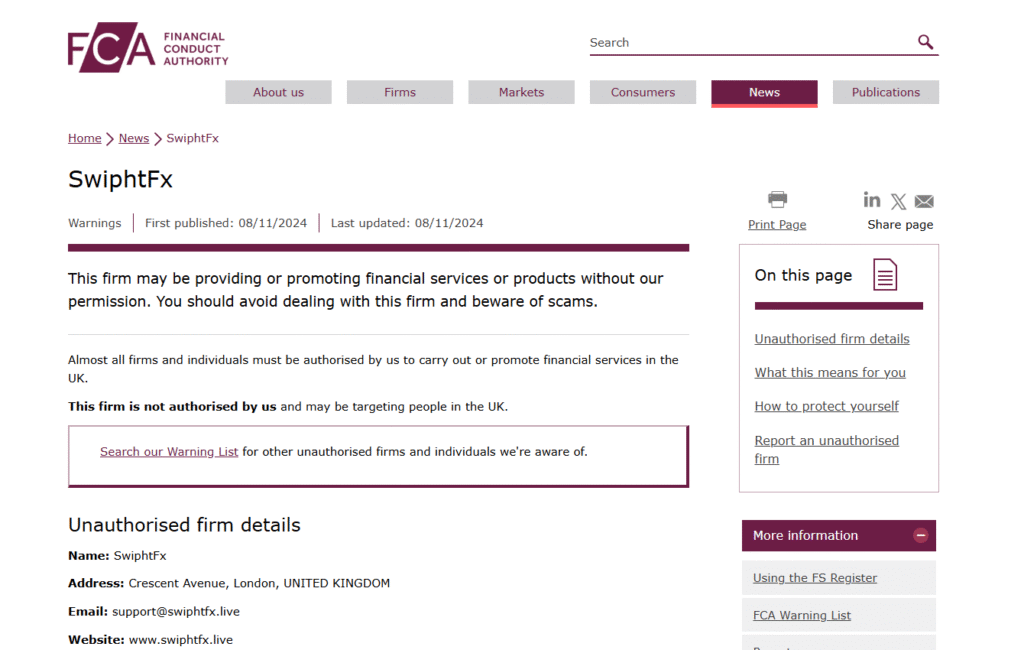Share page via email envelope icon
1024x650 pixels.
click(x=924, y=201)
